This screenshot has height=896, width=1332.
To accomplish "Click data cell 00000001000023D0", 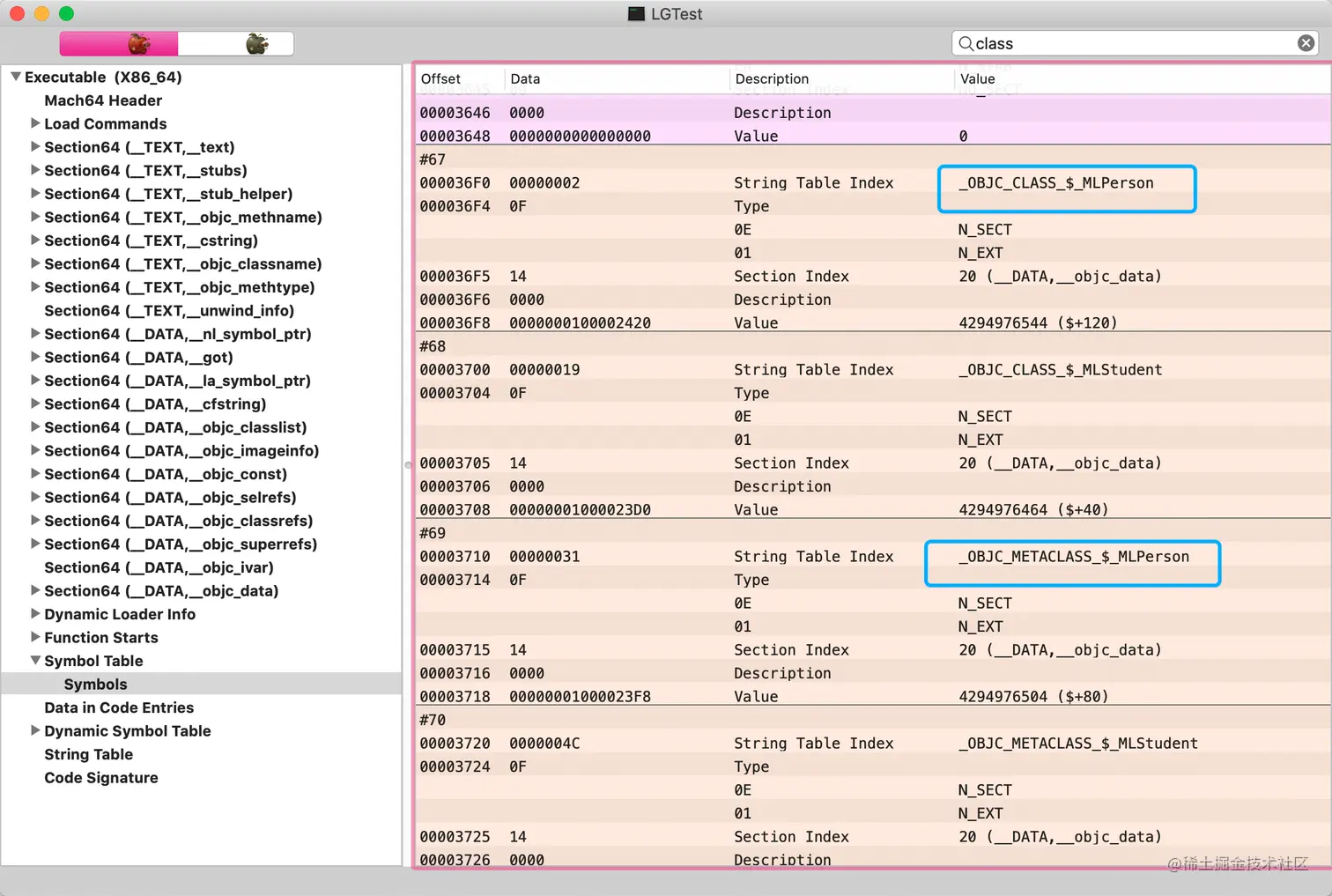I will pyautogui.click(x=580, y=509).
